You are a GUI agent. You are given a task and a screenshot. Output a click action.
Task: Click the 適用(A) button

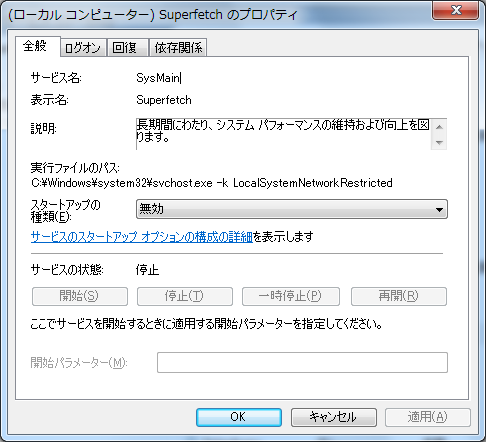pyautogui.click(x=428, y=417)
